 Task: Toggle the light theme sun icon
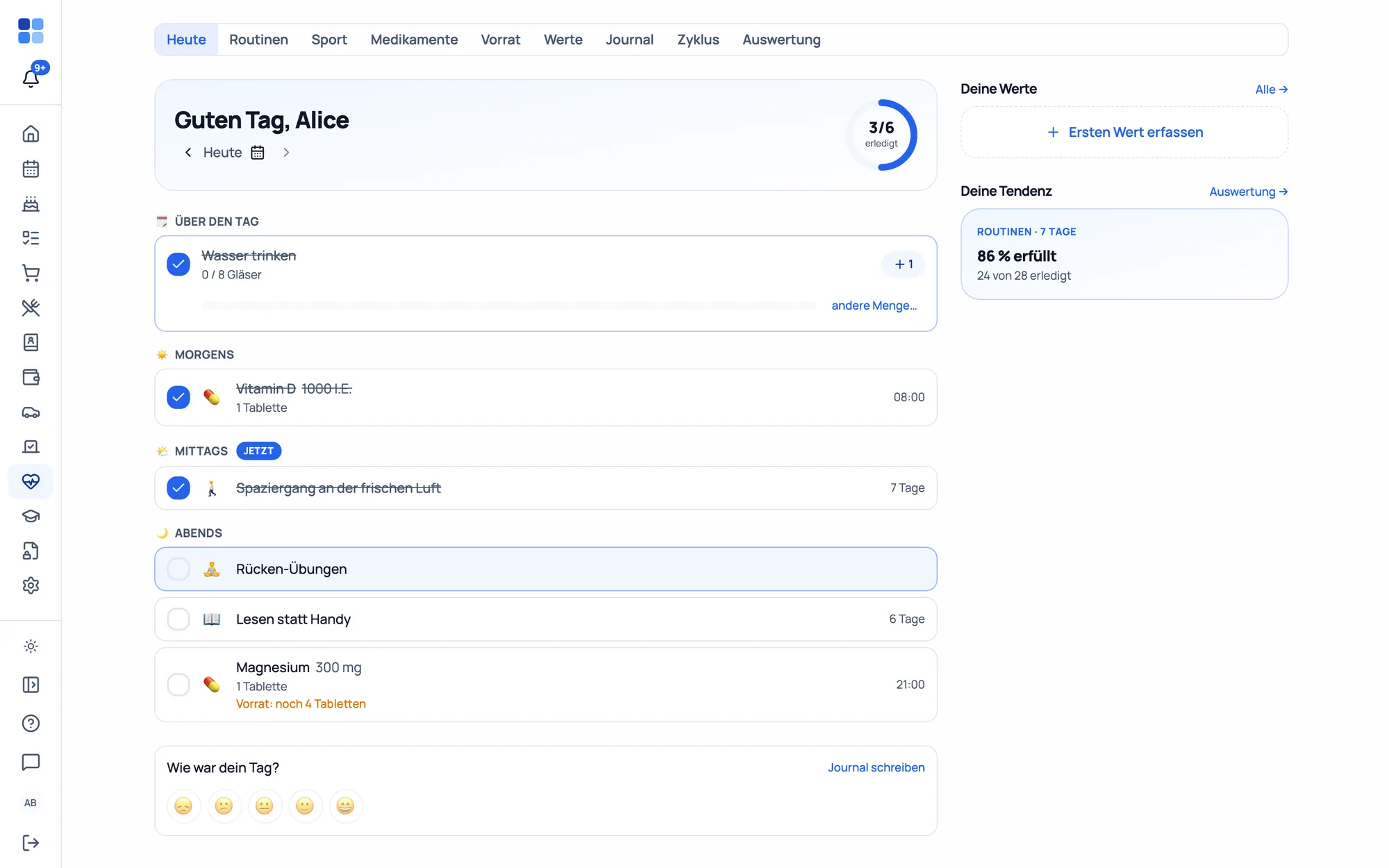tap(31, 646)
